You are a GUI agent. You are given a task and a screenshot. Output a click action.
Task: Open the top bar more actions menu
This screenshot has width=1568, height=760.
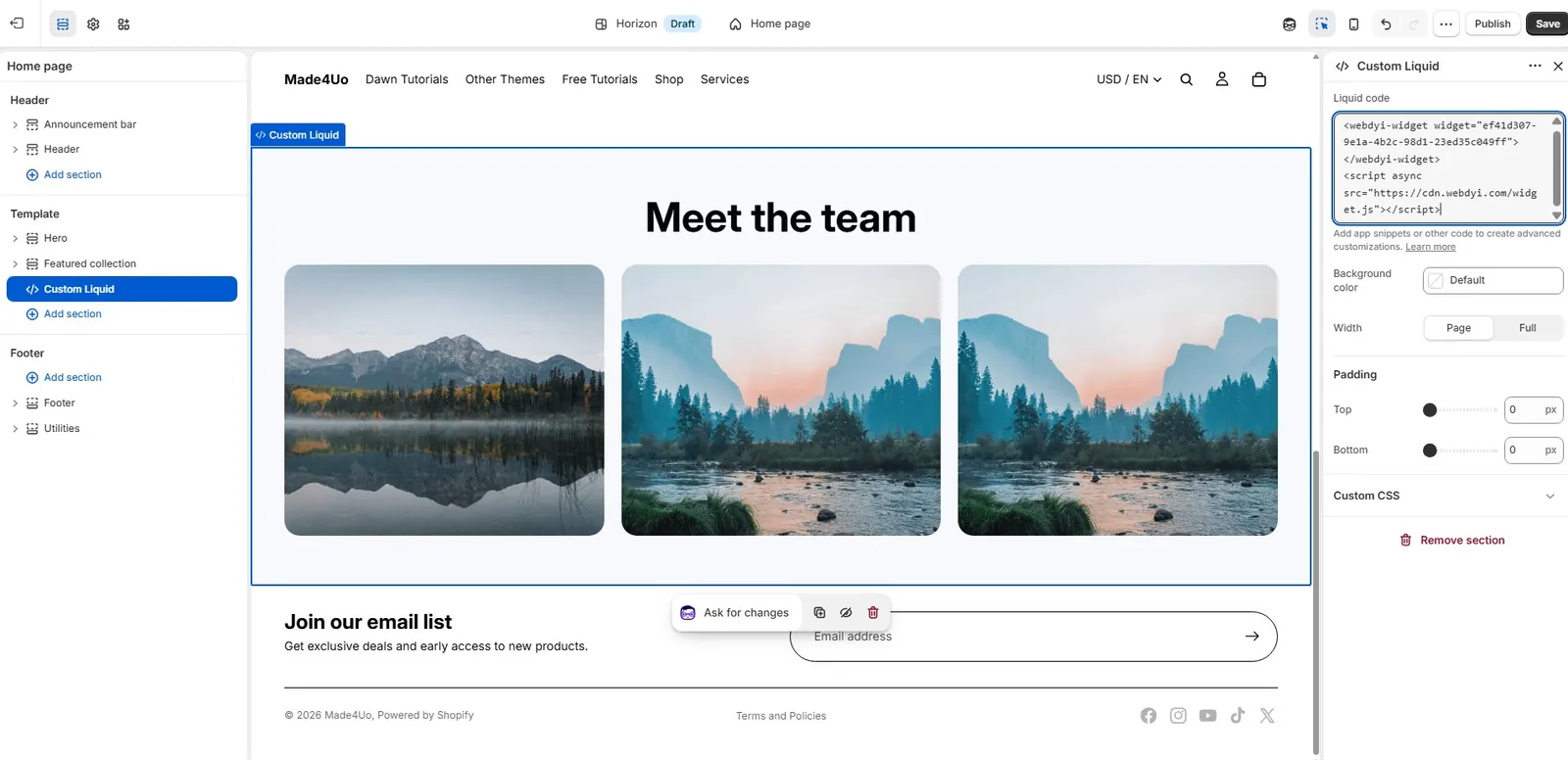(1445, 24)
